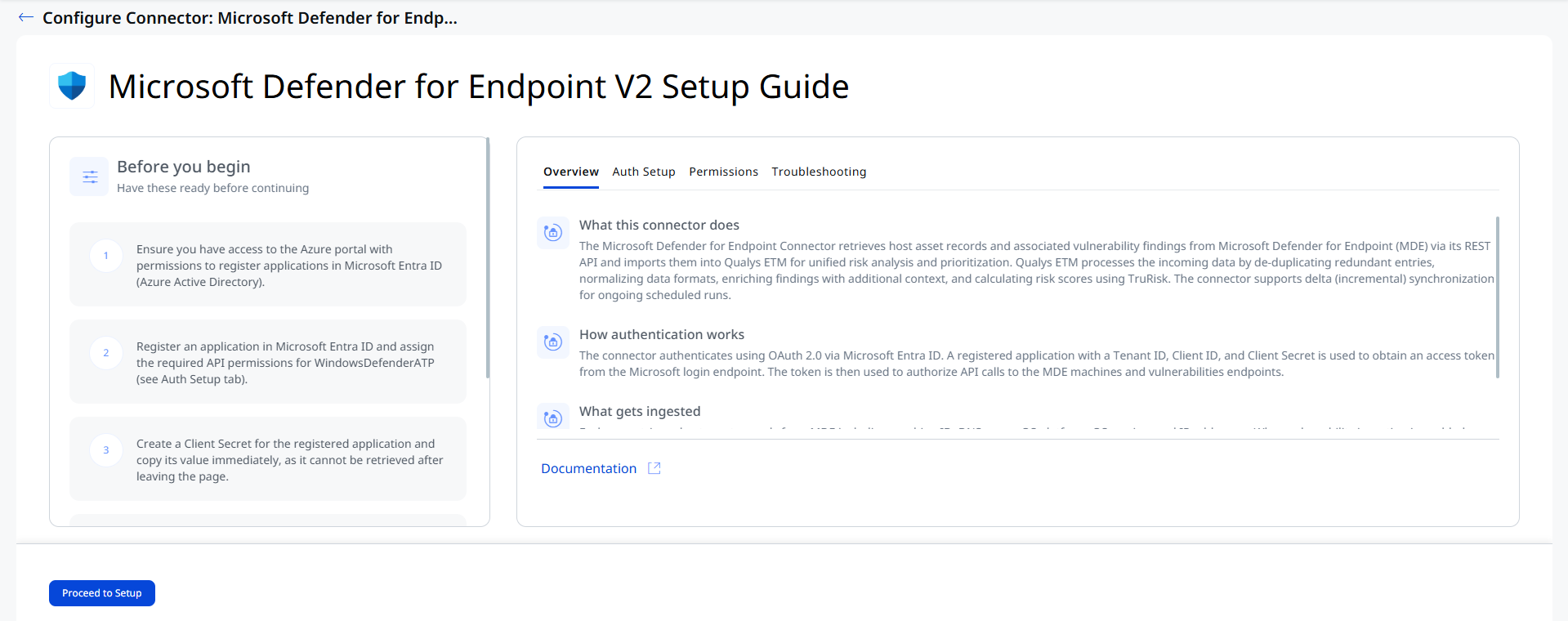Image resolution: width=1568 pixels, height=621 pixels.
Task: Click the back arrow icon
Action: [26, 17]
